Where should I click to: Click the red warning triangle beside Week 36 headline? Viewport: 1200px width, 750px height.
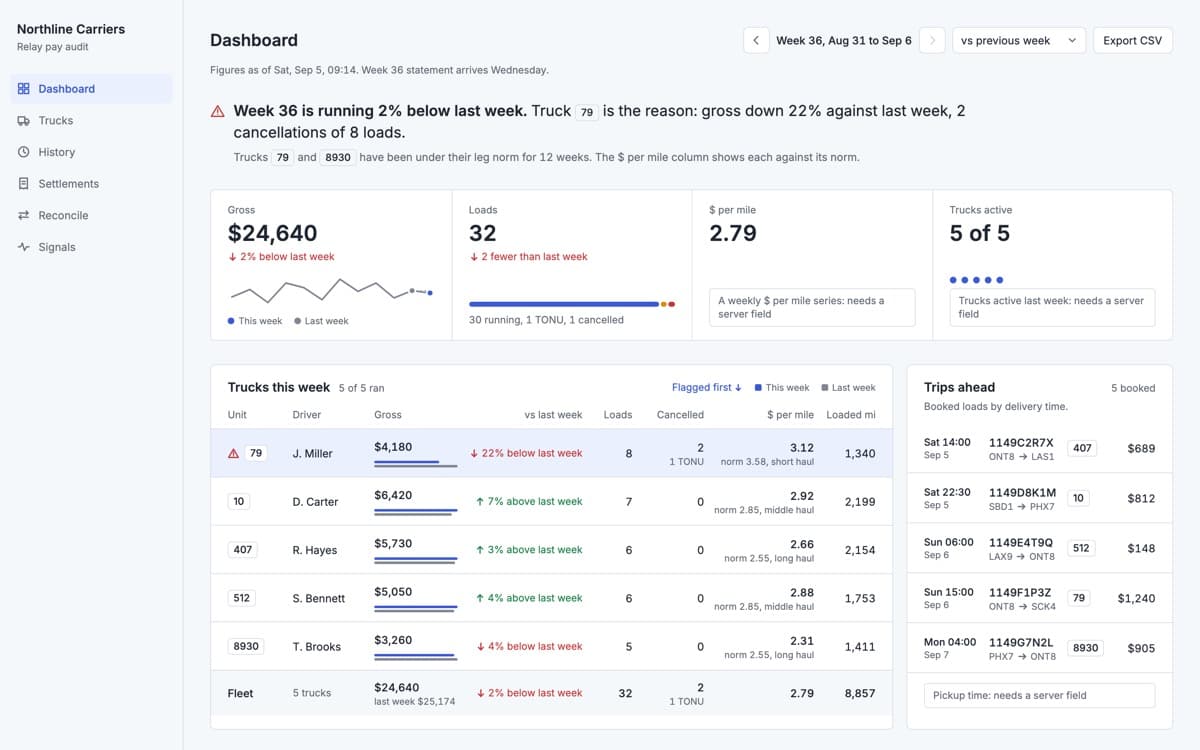[x=217, y=111]
